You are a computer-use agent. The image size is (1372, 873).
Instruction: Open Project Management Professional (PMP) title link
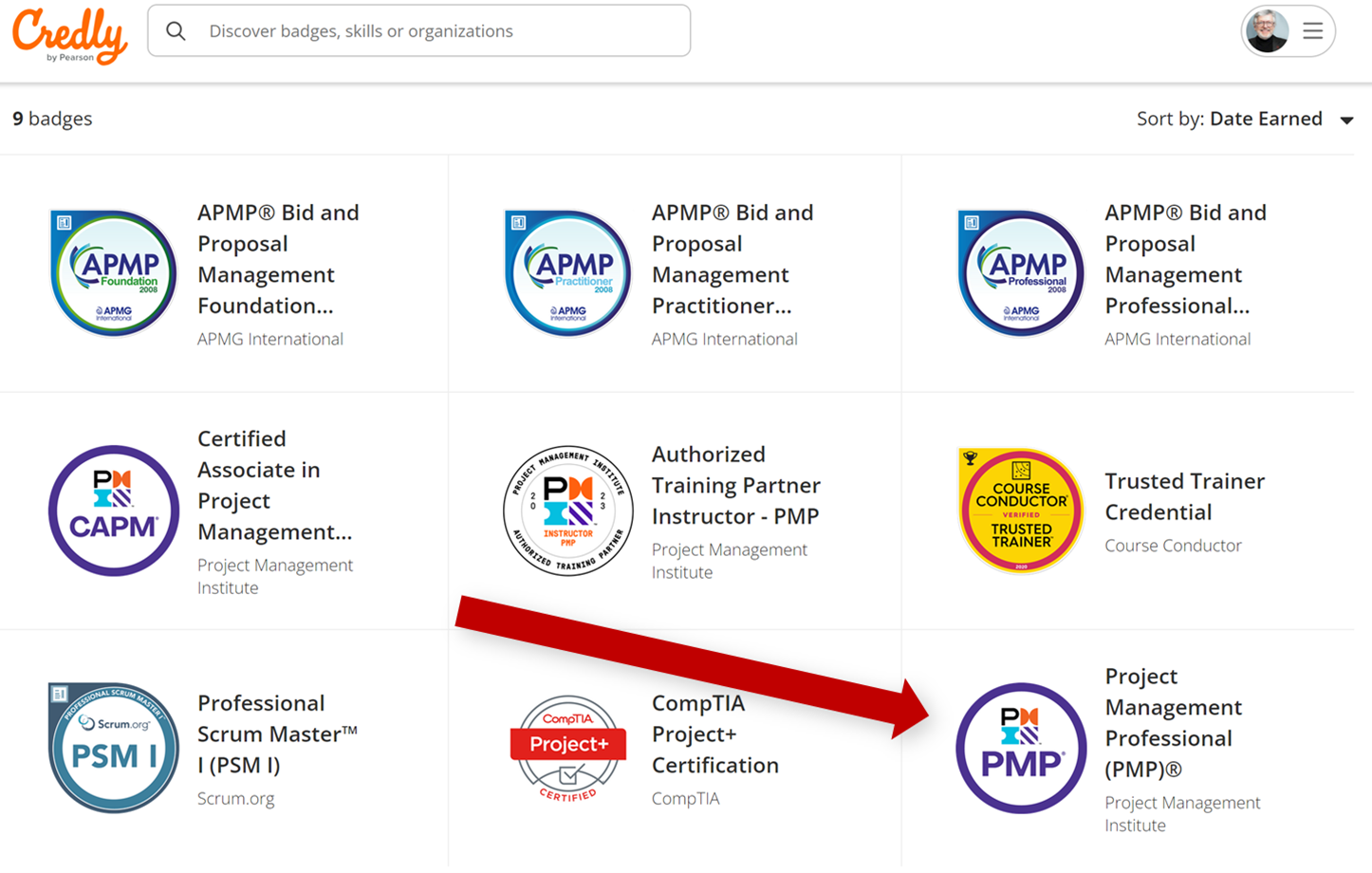(x=1173, y=722)
